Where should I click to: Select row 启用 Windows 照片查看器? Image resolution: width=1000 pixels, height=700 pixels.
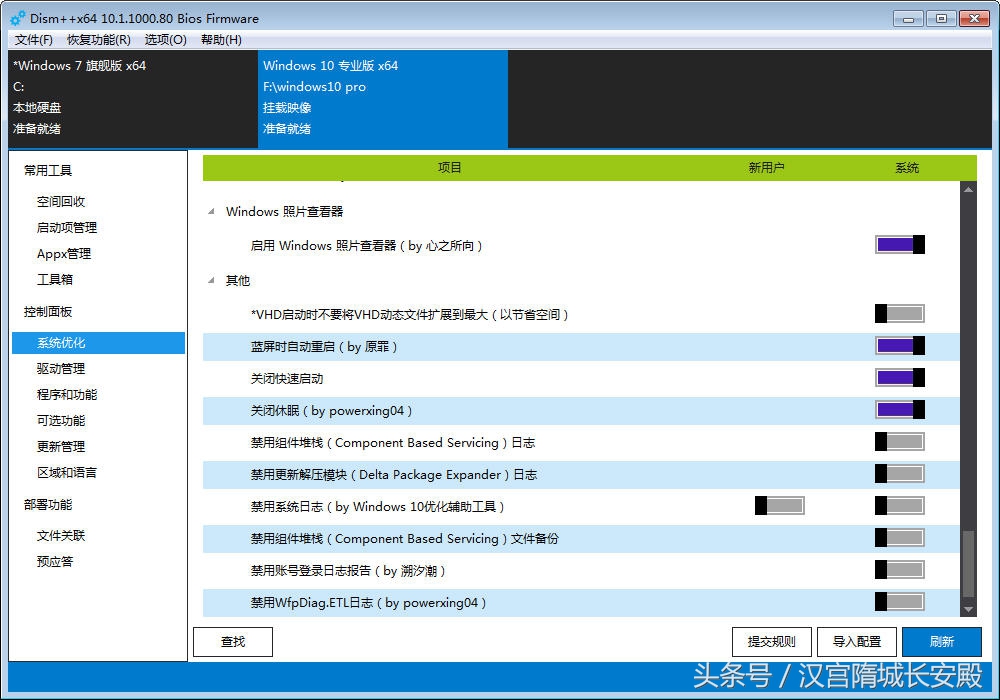[x=581, y=245]
